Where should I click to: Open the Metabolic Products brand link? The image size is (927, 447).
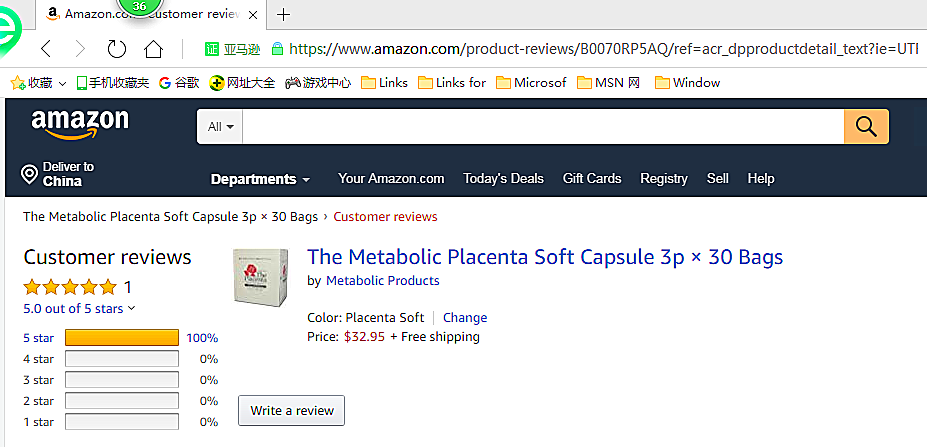pos(382,281)
